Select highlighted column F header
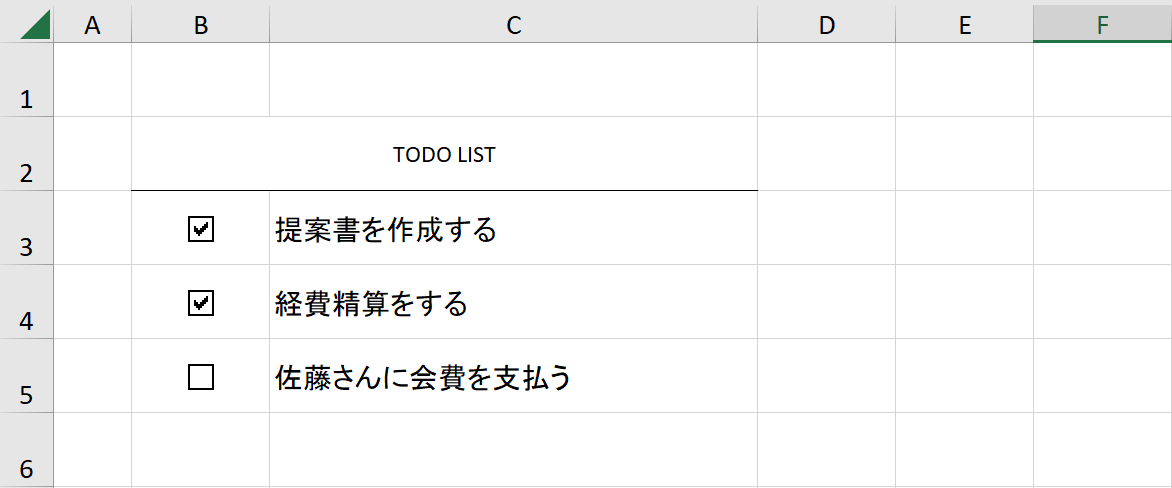The image size is (1172, 488). (1102, 25)
